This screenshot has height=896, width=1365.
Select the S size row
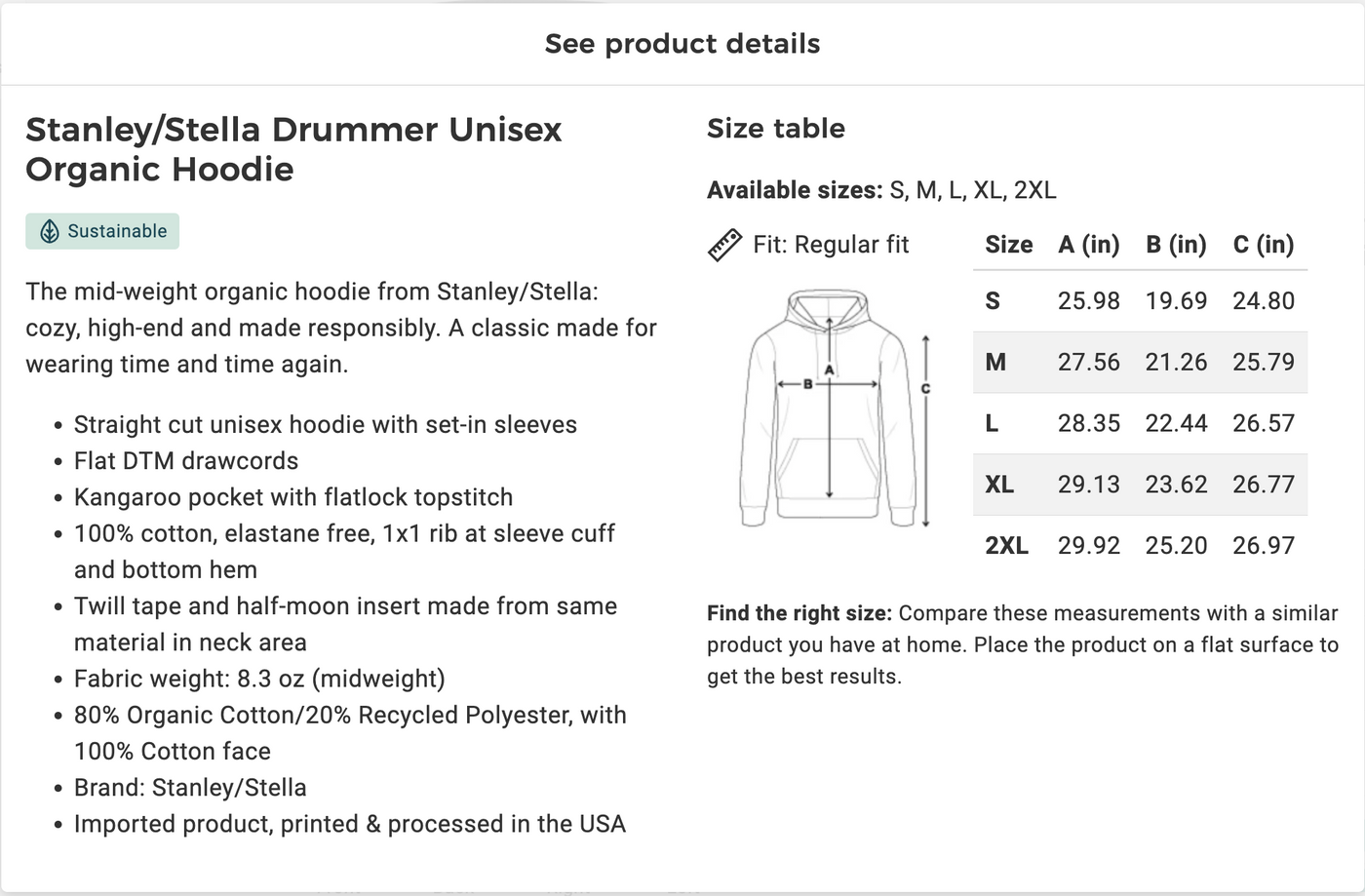pyautogui.click(x=1140, y=300)
